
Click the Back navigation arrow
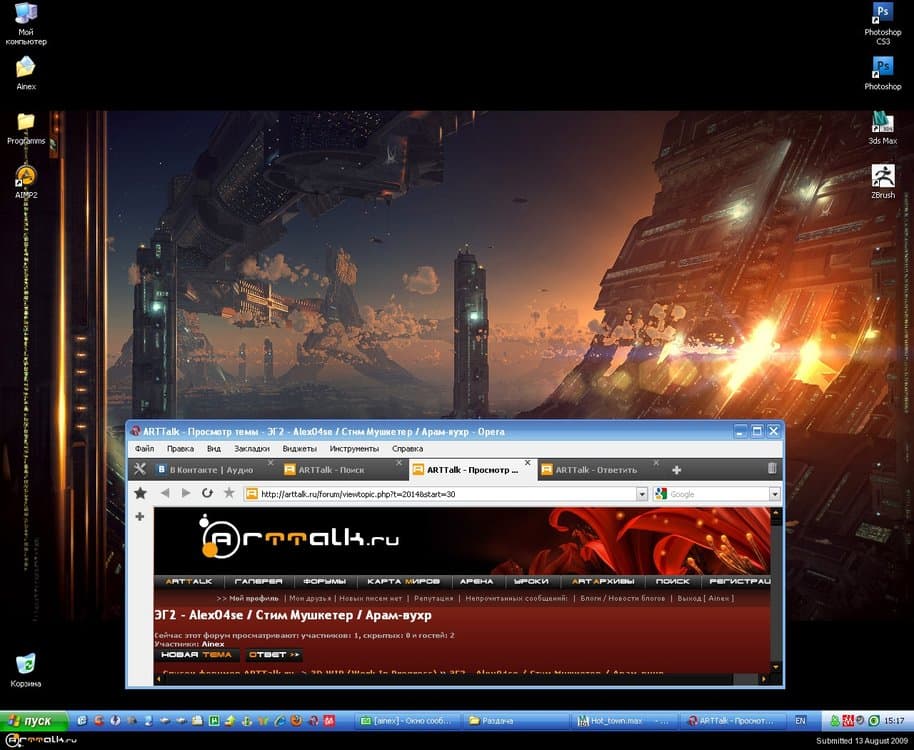(164, 493)
